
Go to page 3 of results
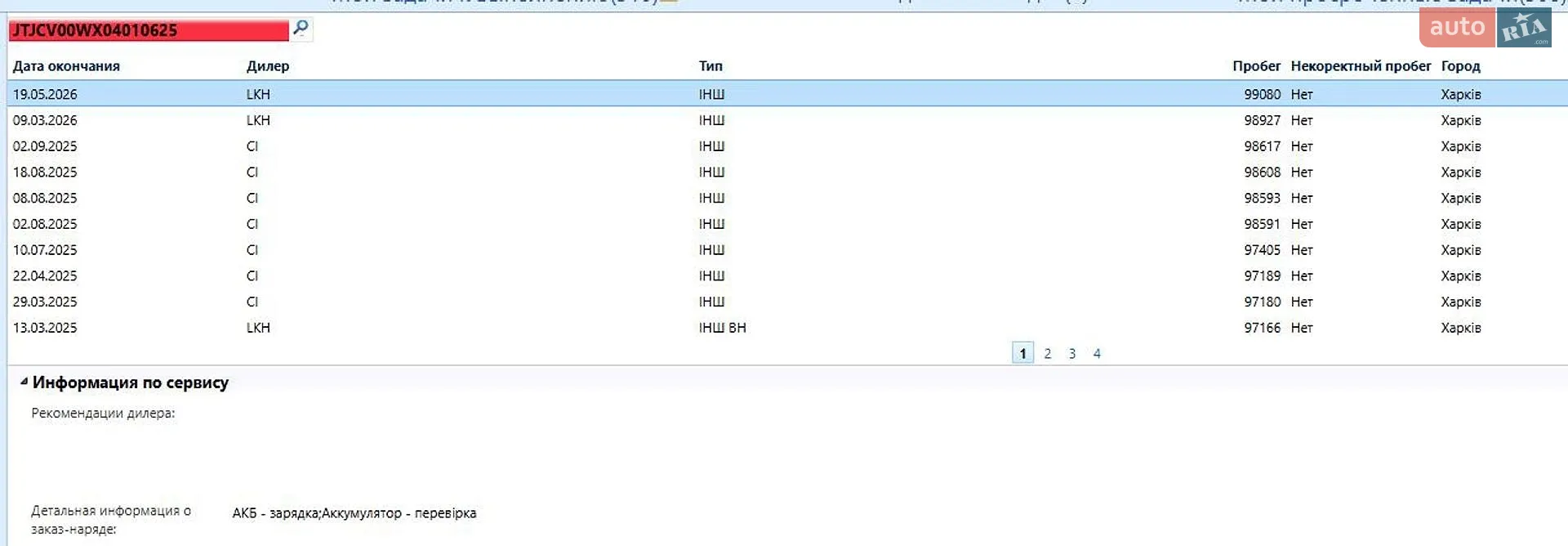coord(1072,353)
